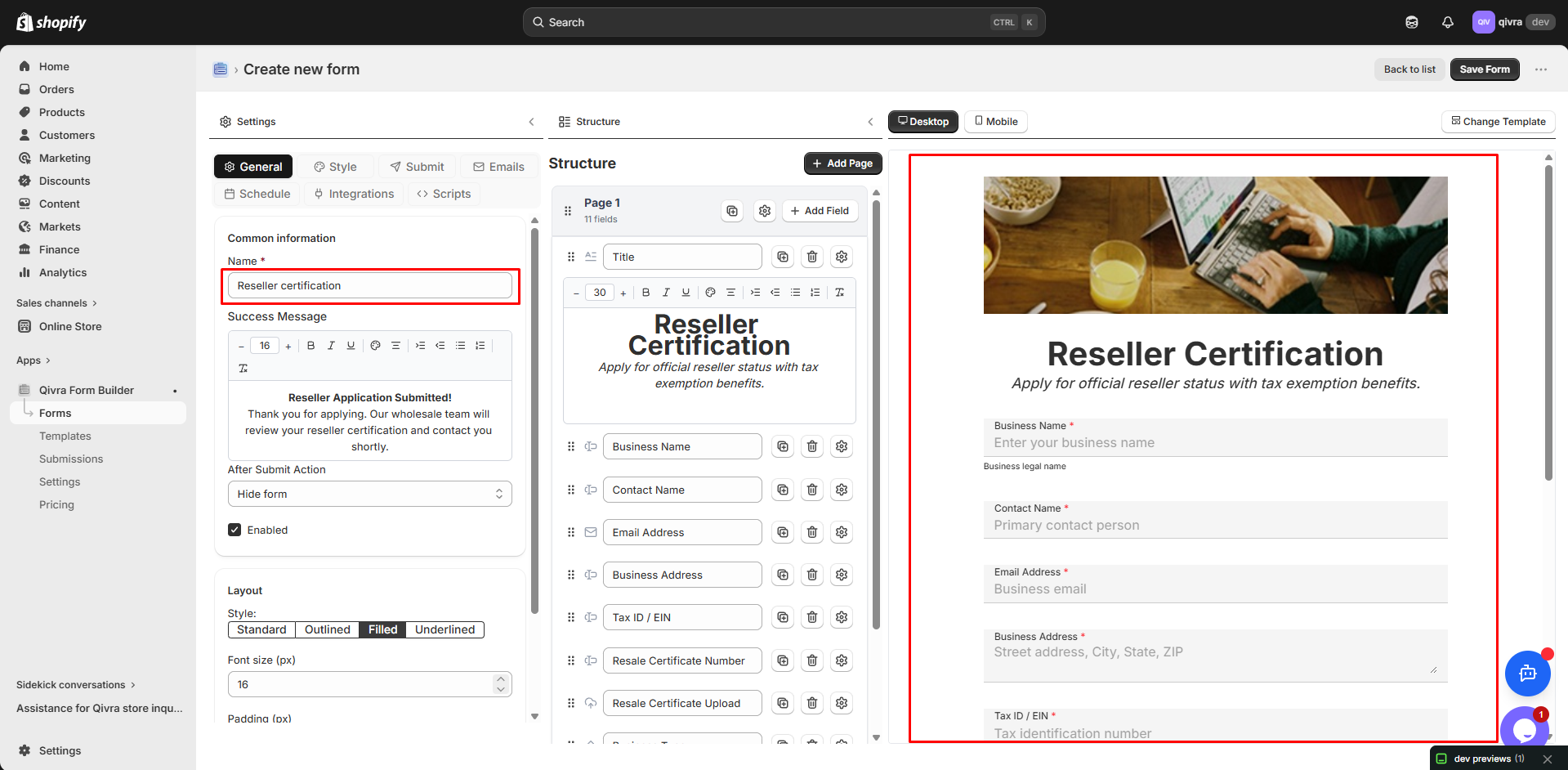This screenshot has width=1568, height=770.
Task: Decrease Title font size
Action: 576,293
